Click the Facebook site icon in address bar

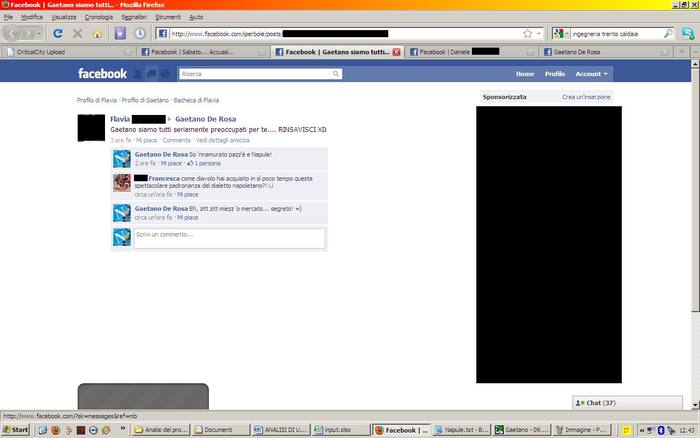163,33
